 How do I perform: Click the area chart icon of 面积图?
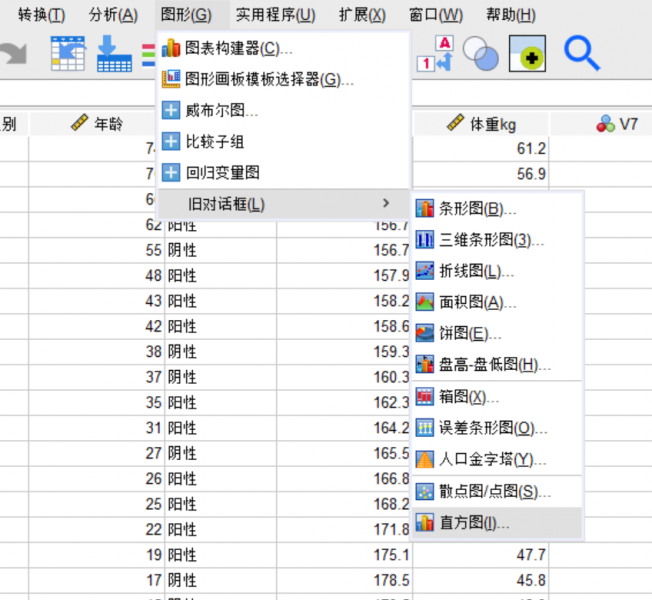(x=425, y=302)
